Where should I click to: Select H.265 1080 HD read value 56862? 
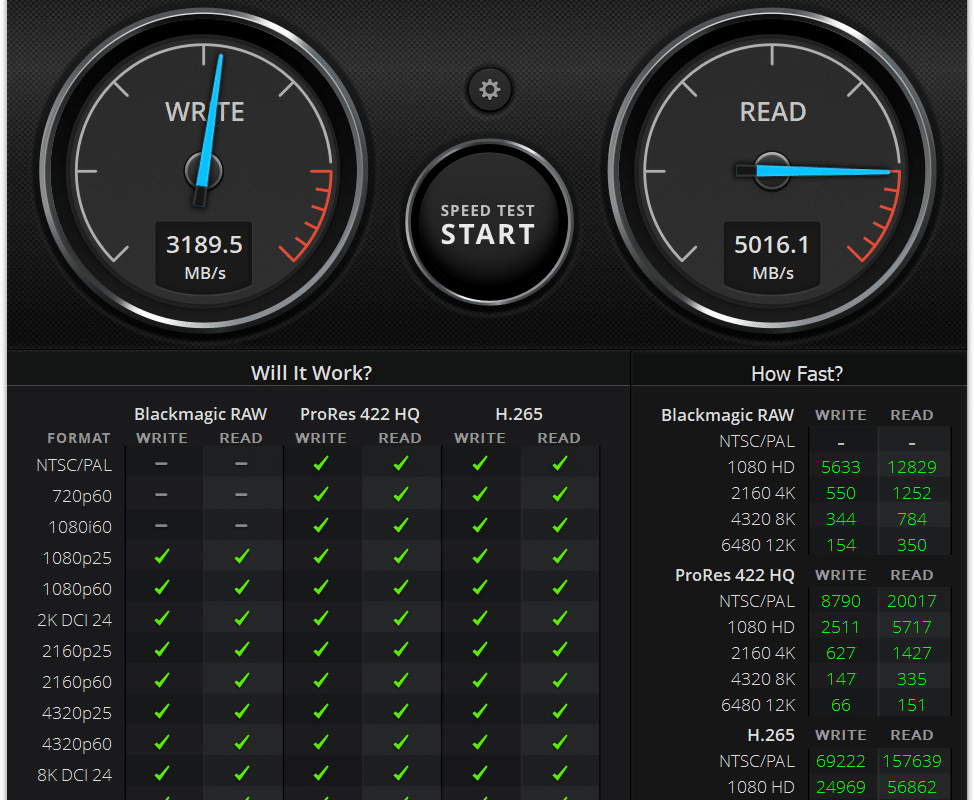(912, 788)
